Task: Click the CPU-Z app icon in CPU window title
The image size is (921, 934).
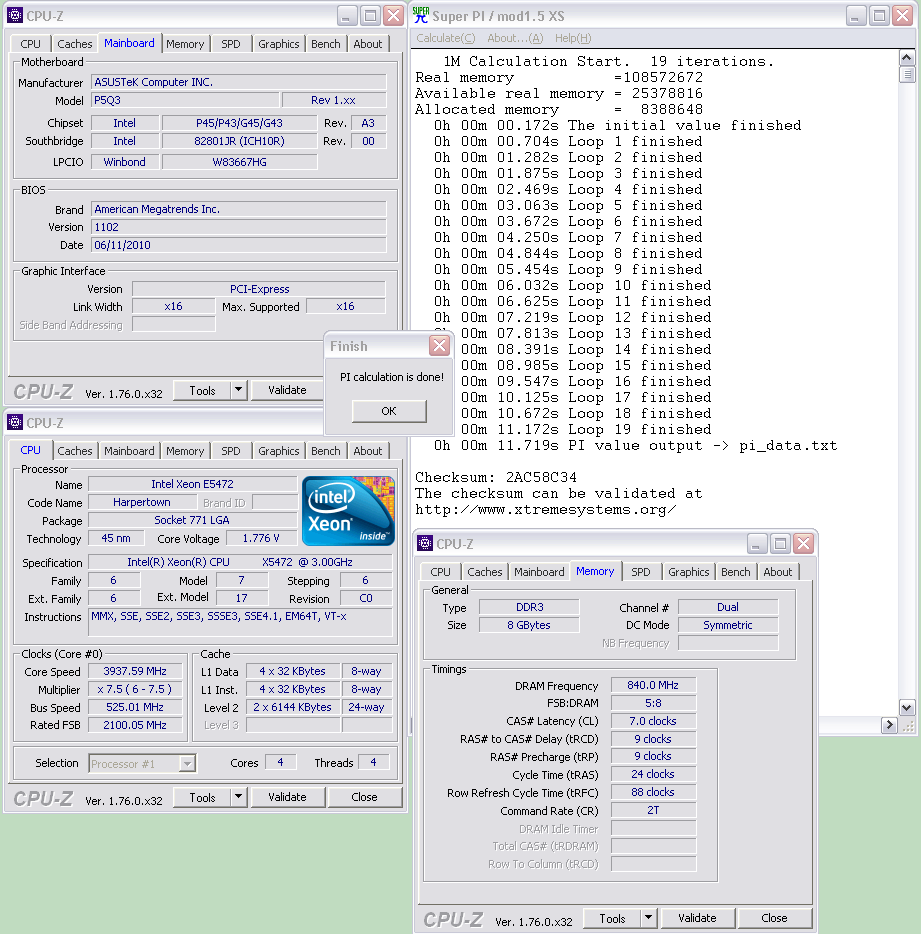Action: click(x=15, y=422)
